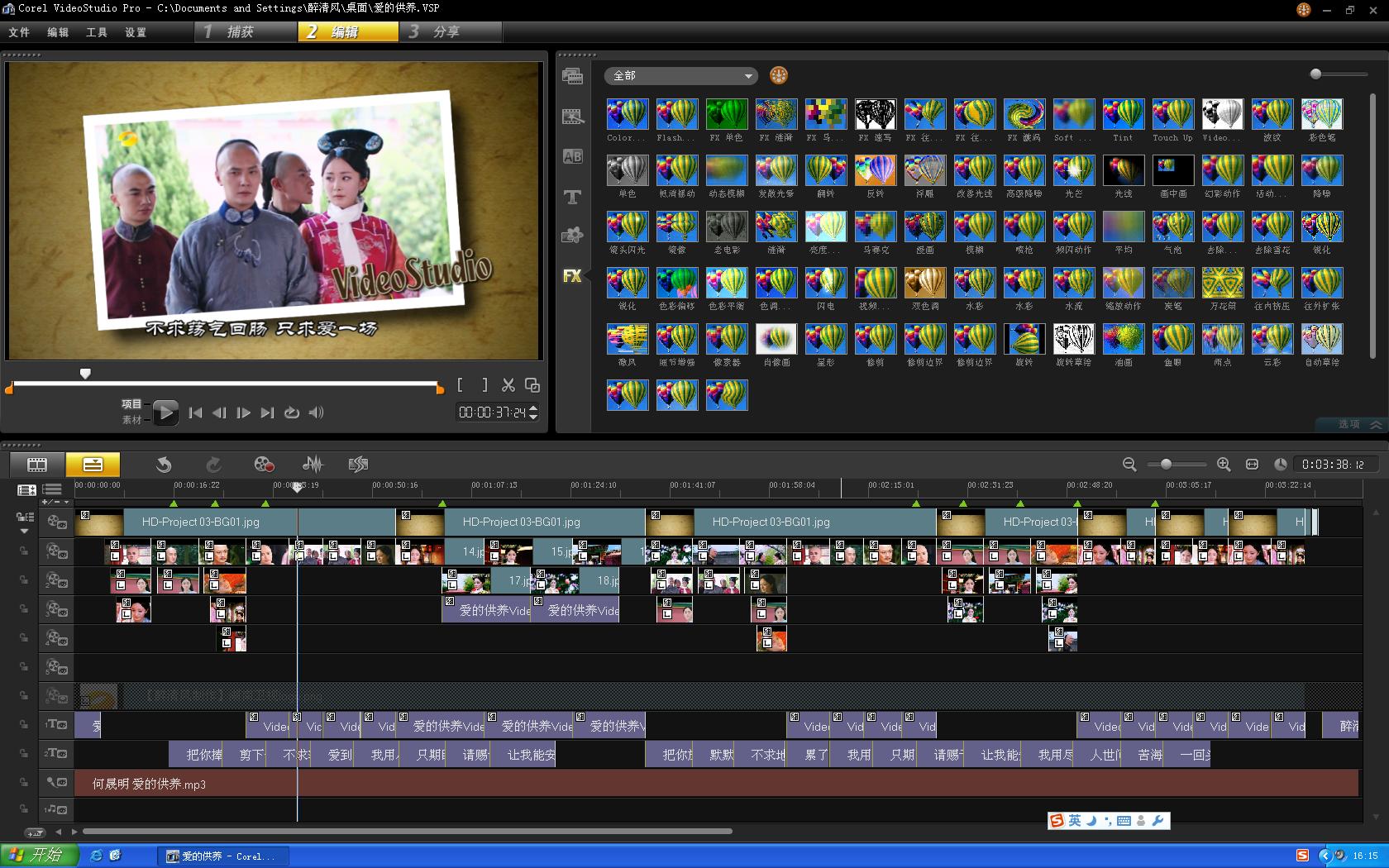Click the Mark-out bracket button

[x=484, y=385]
